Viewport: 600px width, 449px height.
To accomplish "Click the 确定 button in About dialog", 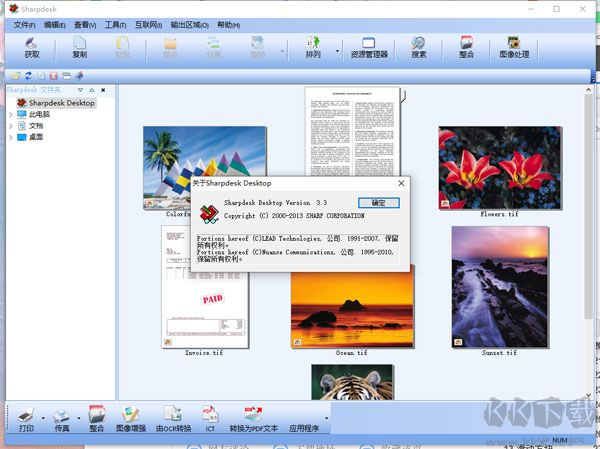I will pos(378,202).
